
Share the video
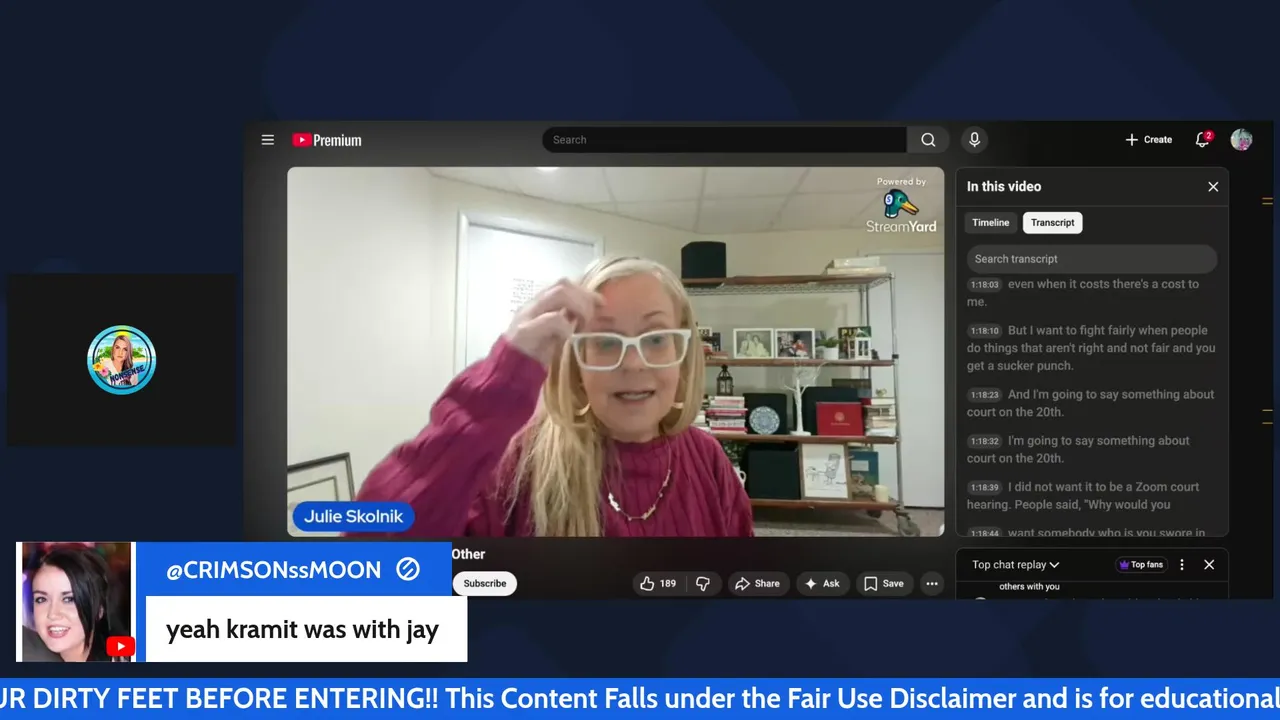(757, 584)
